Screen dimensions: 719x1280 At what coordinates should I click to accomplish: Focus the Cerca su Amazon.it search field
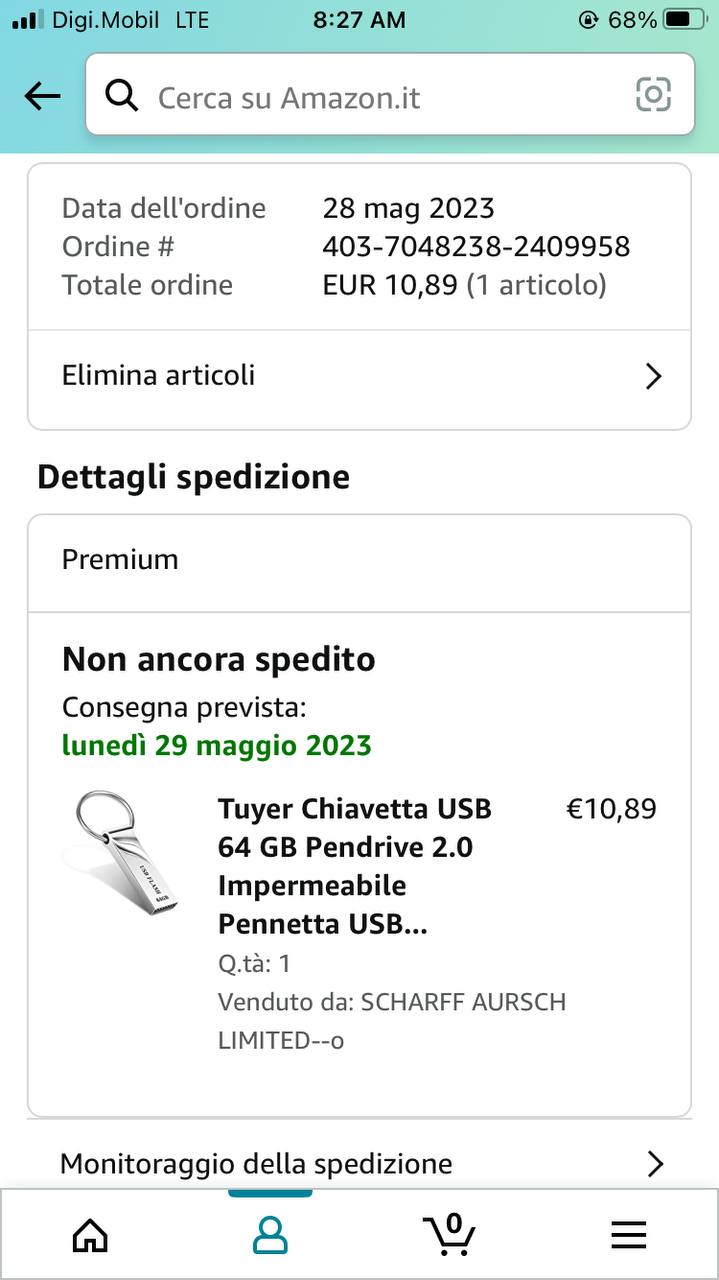pos(380,97)
